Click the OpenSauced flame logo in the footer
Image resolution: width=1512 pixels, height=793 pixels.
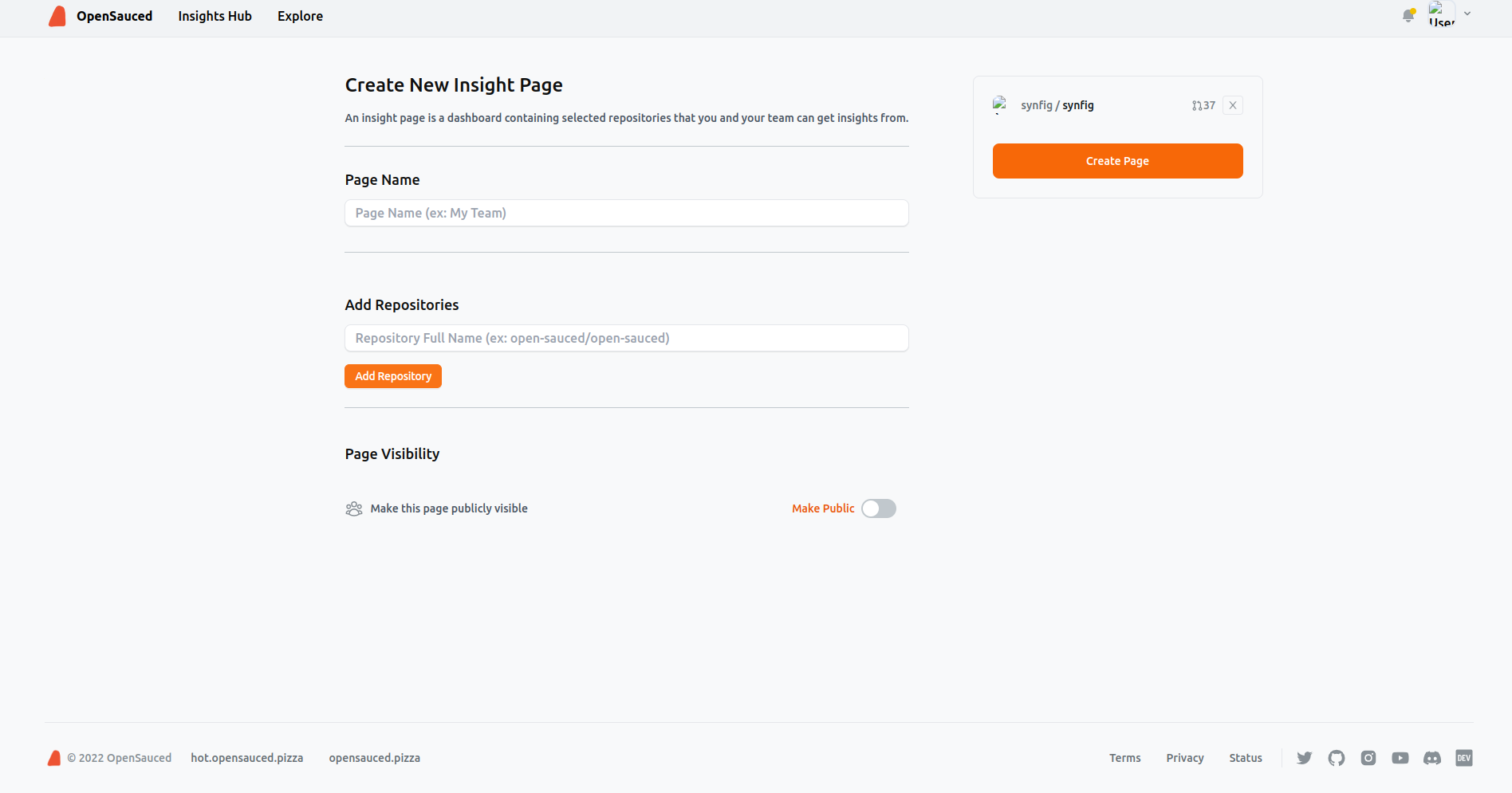tap(54, 758)
